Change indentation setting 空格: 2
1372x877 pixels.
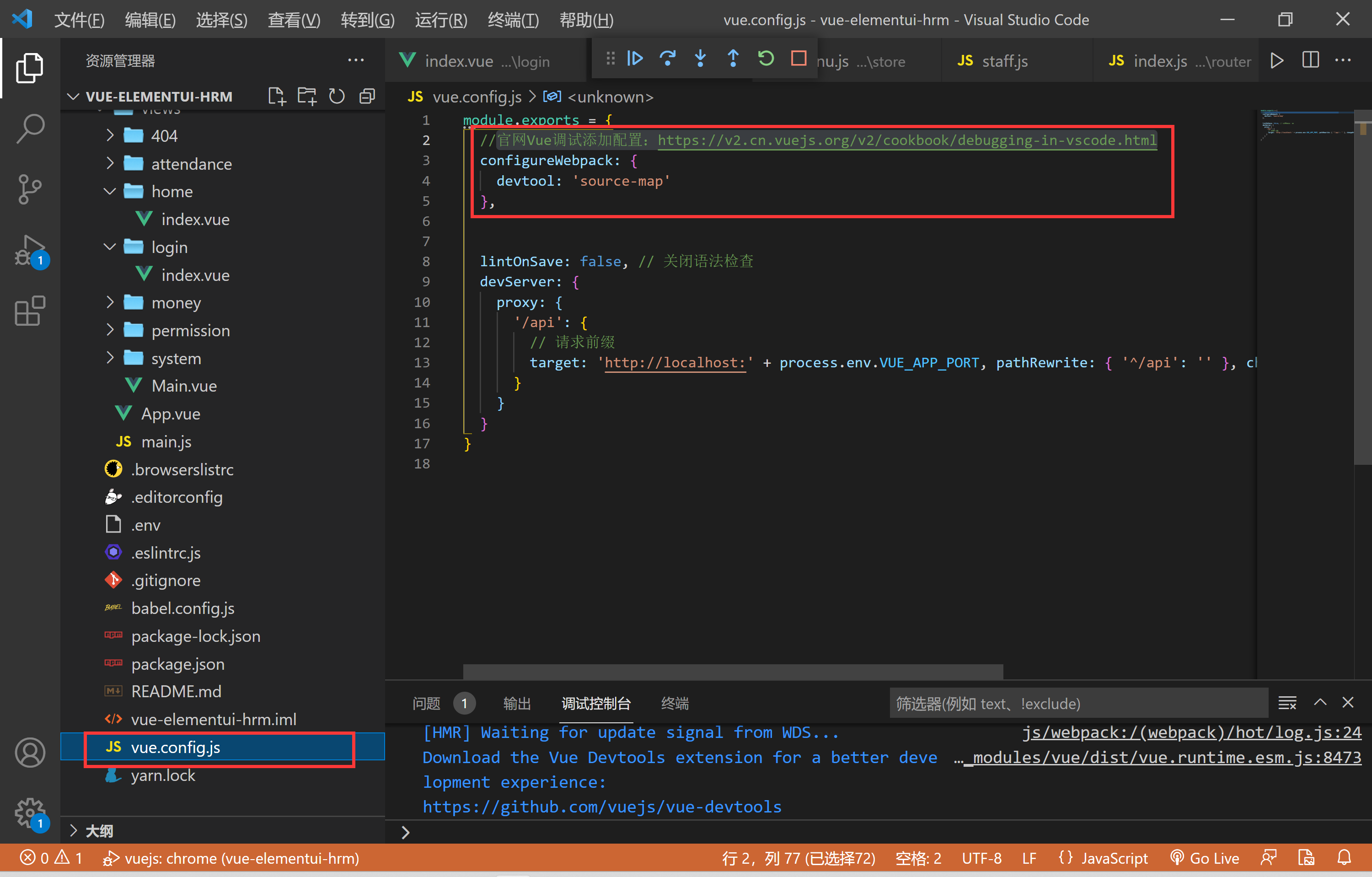coord(918,858)
